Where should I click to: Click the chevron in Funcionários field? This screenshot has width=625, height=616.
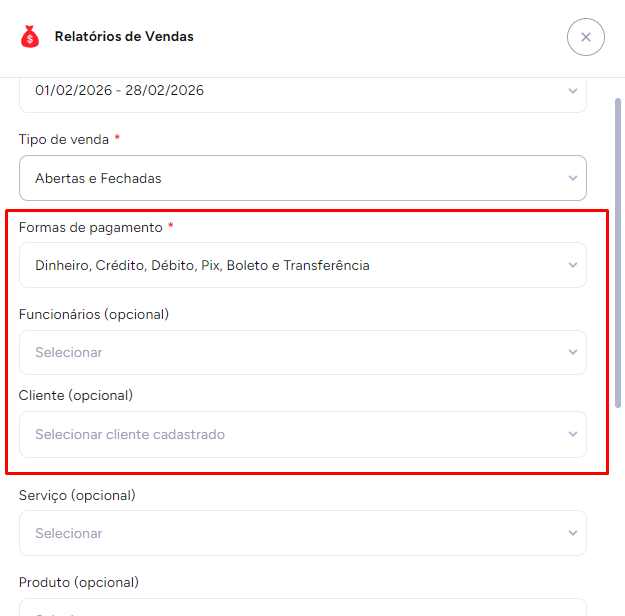[x=573, y=352]
